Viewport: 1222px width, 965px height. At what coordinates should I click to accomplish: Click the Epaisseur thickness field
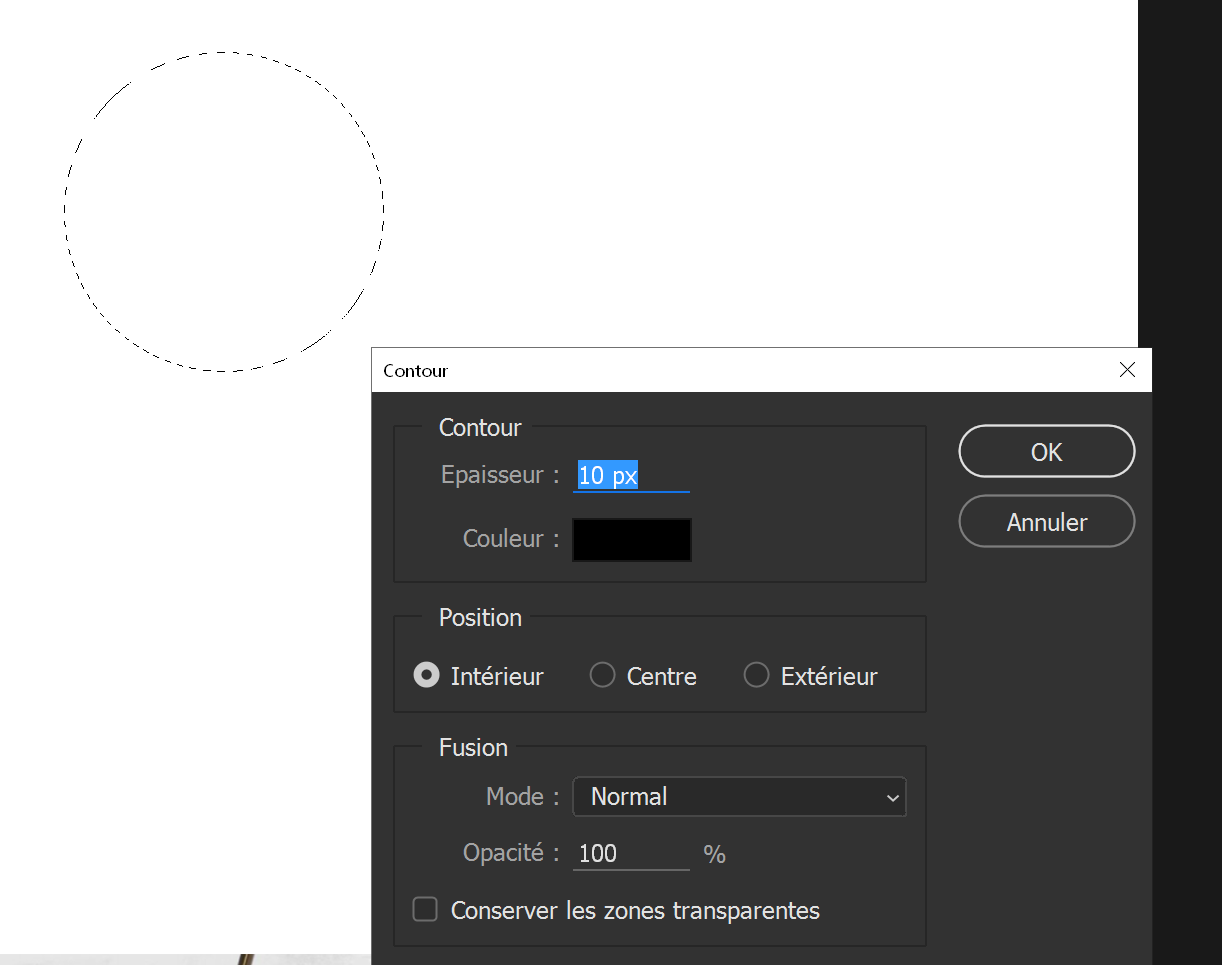click(620, 475)
